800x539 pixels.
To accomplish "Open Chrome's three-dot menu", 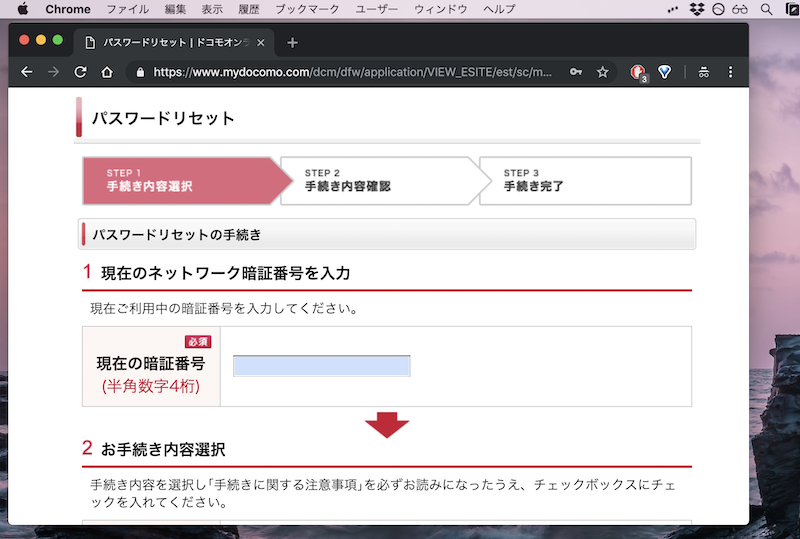I will click(731, 72).
